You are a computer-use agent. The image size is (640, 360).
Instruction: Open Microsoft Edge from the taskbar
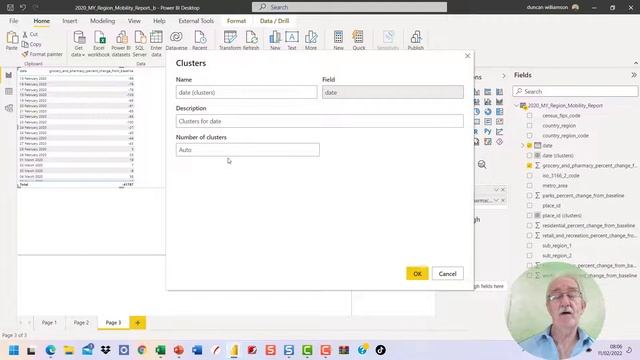tap(51, 350)
